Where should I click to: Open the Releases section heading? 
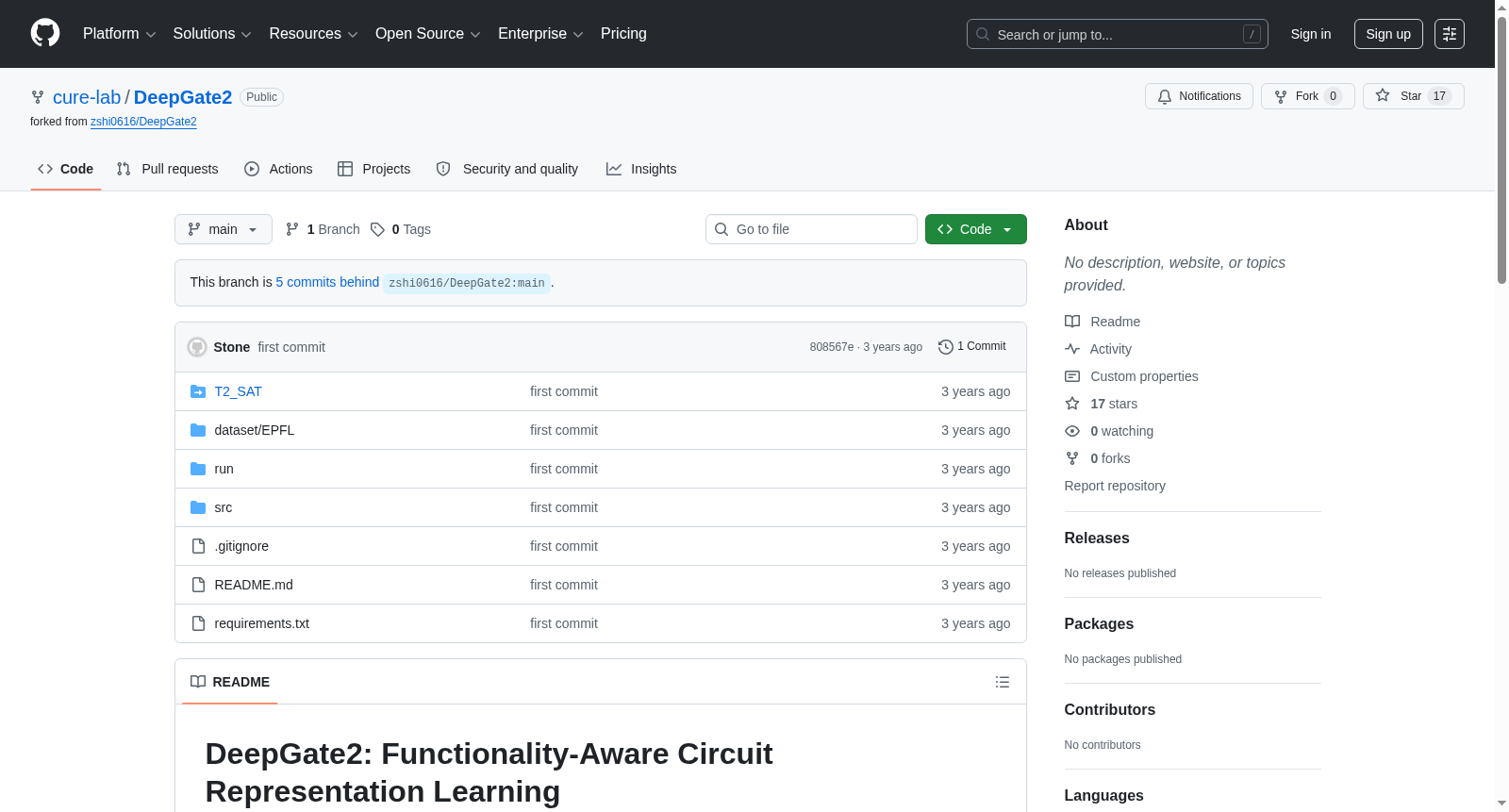click(x=1097, y=539)
